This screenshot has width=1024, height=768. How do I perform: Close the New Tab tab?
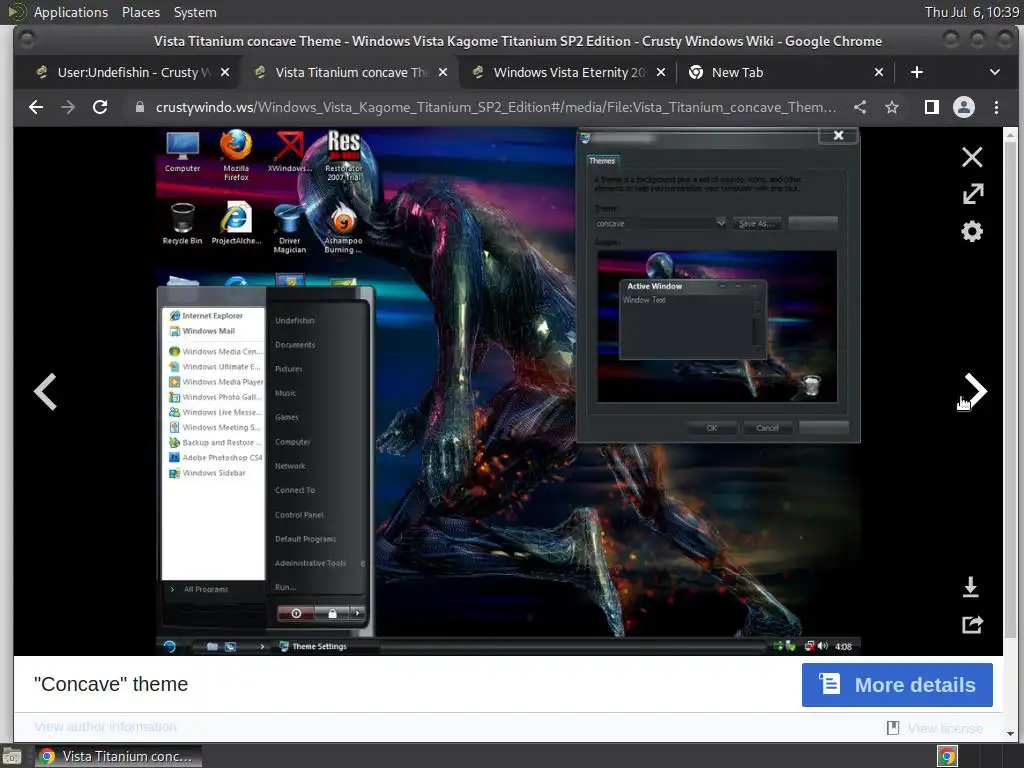click(879, 72)
